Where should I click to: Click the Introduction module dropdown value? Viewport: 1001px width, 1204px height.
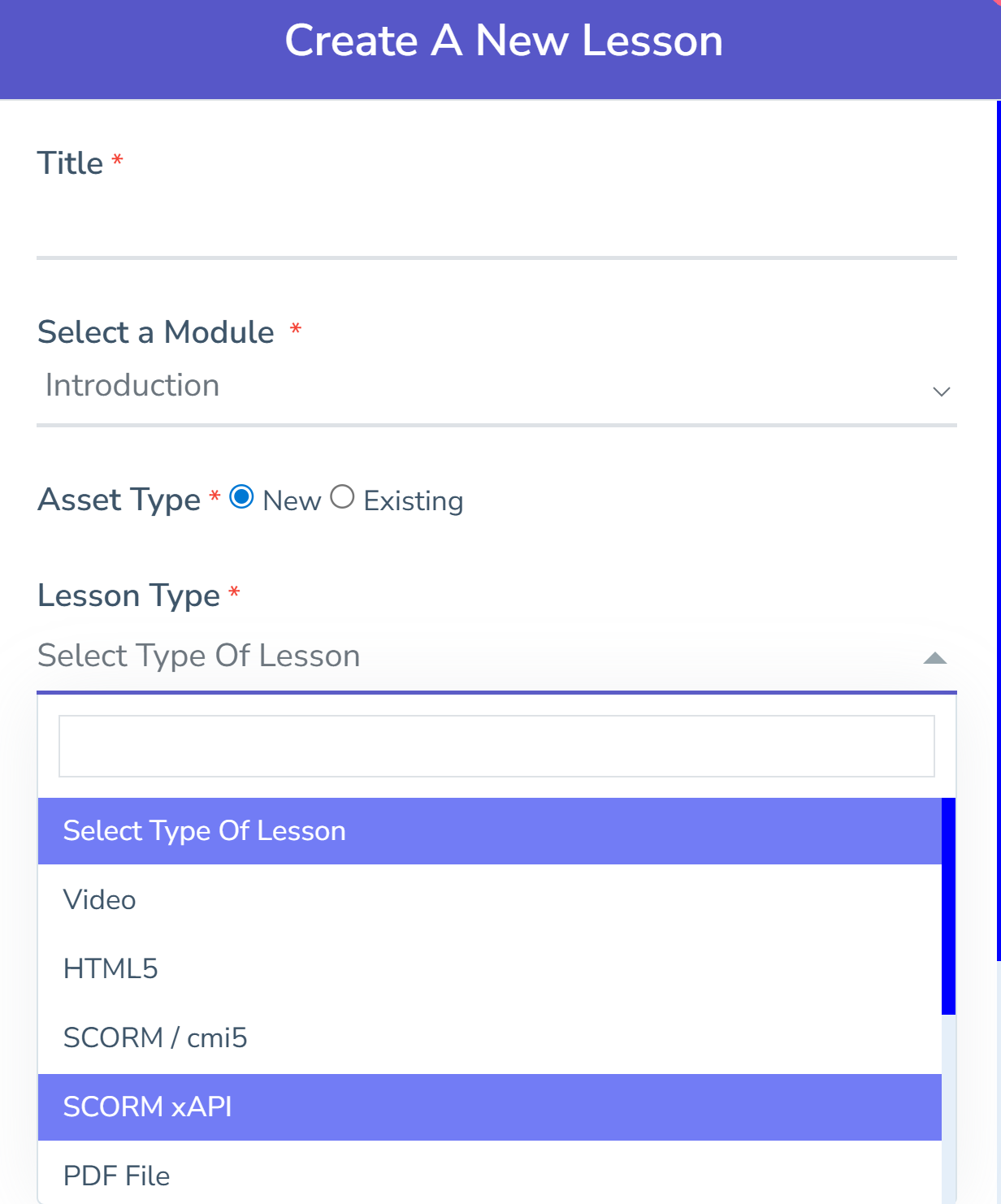pos(132,386)
